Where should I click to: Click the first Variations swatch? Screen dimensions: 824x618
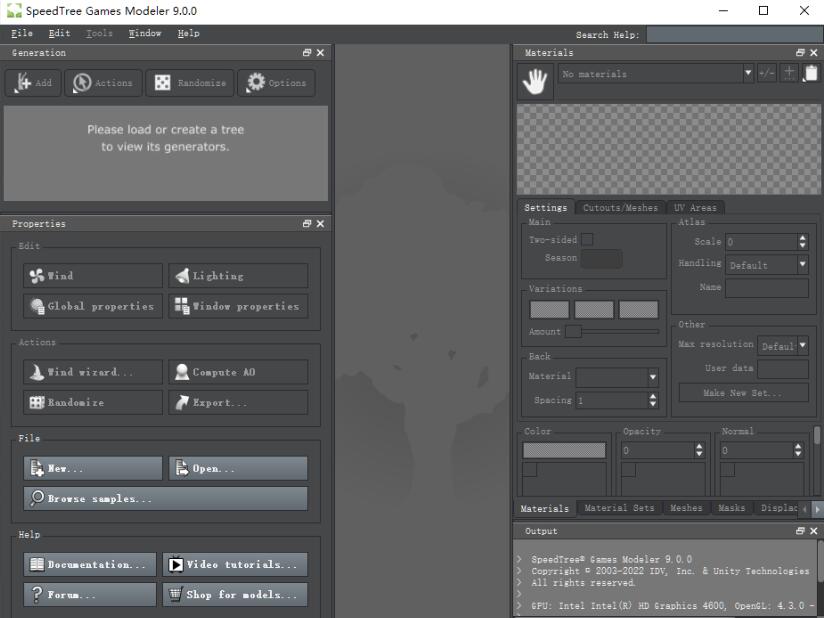(549, 310)
